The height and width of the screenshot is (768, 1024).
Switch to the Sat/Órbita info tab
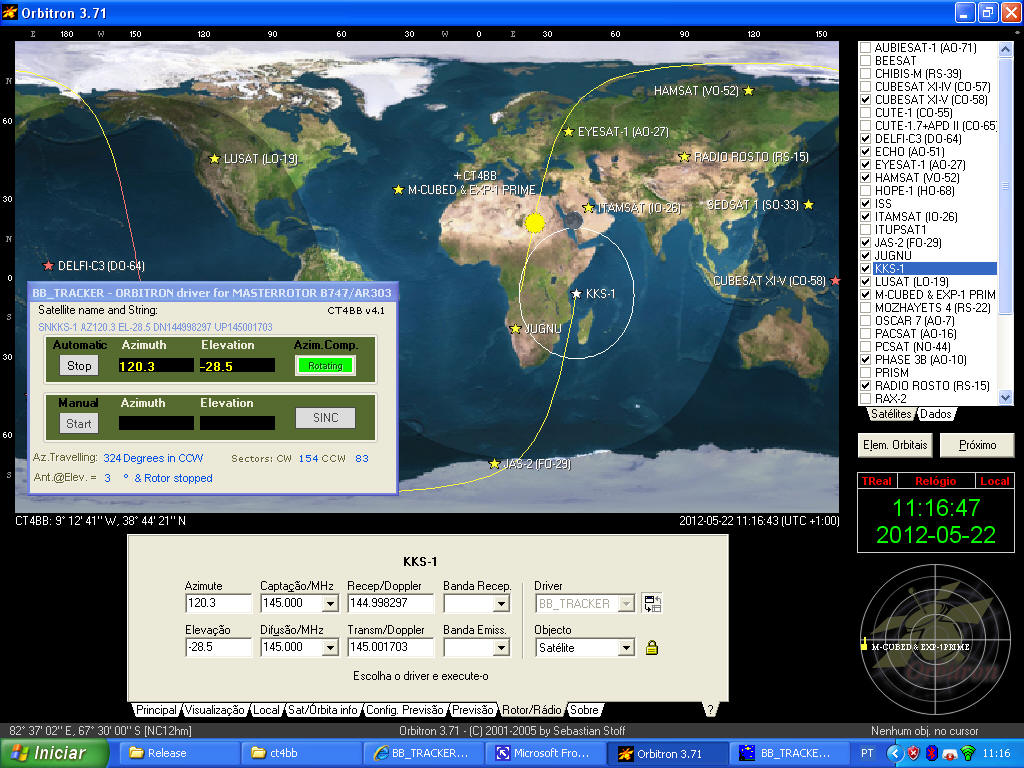323,710
